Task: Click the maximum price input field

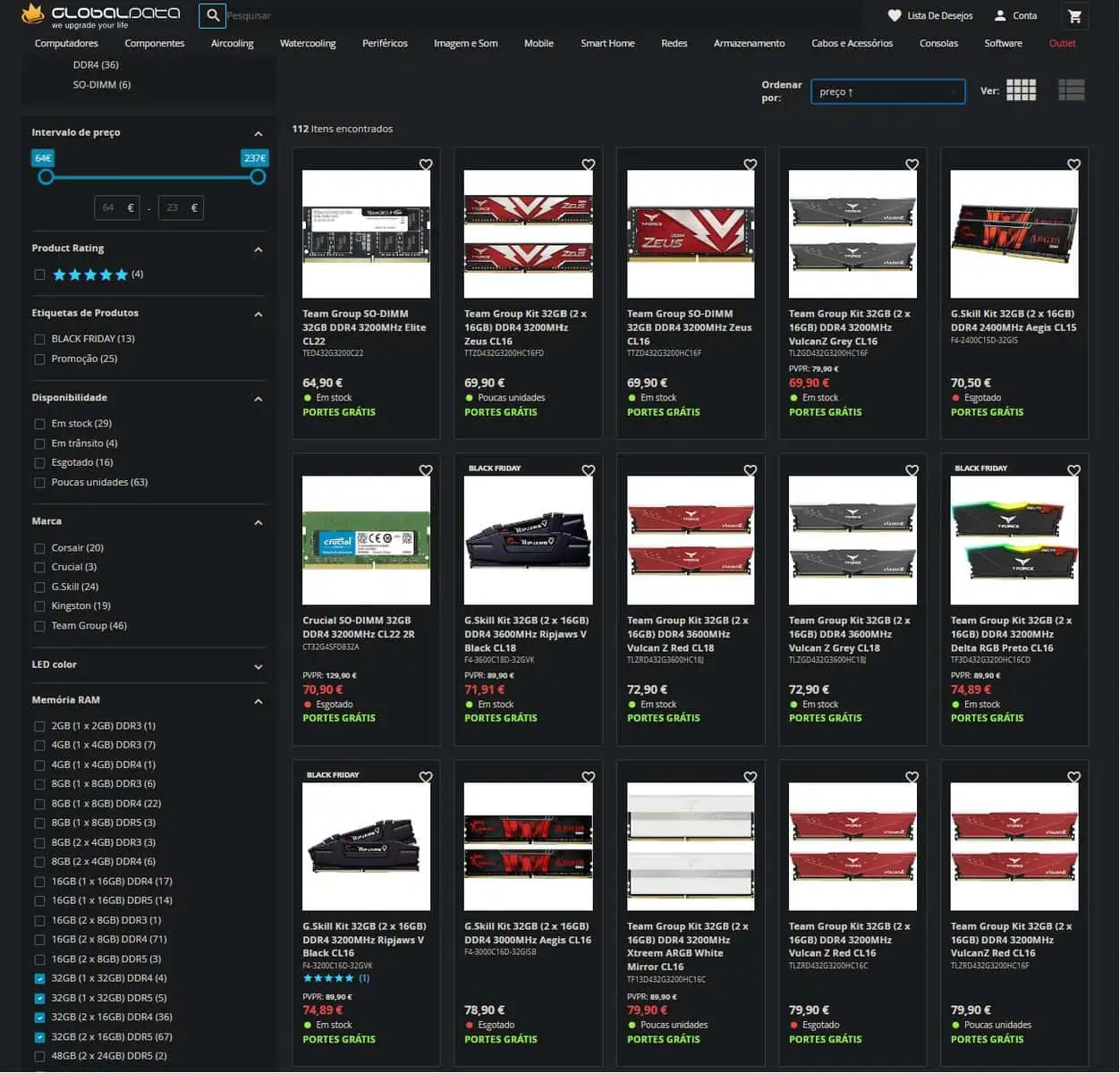Action: coord(181,208)
